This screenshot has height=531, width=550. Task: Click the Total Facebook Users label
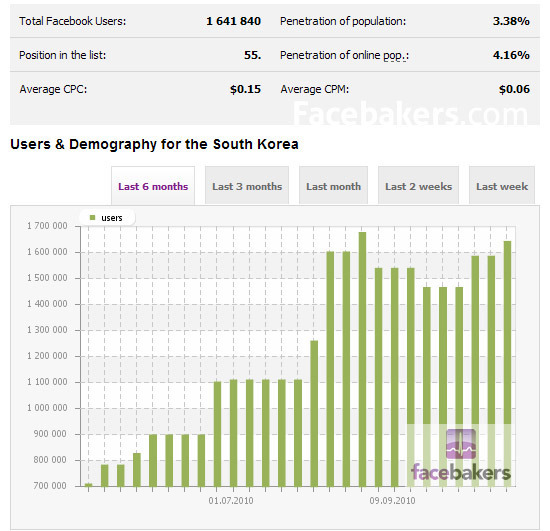pyautogui.click(x=73, y=21)
